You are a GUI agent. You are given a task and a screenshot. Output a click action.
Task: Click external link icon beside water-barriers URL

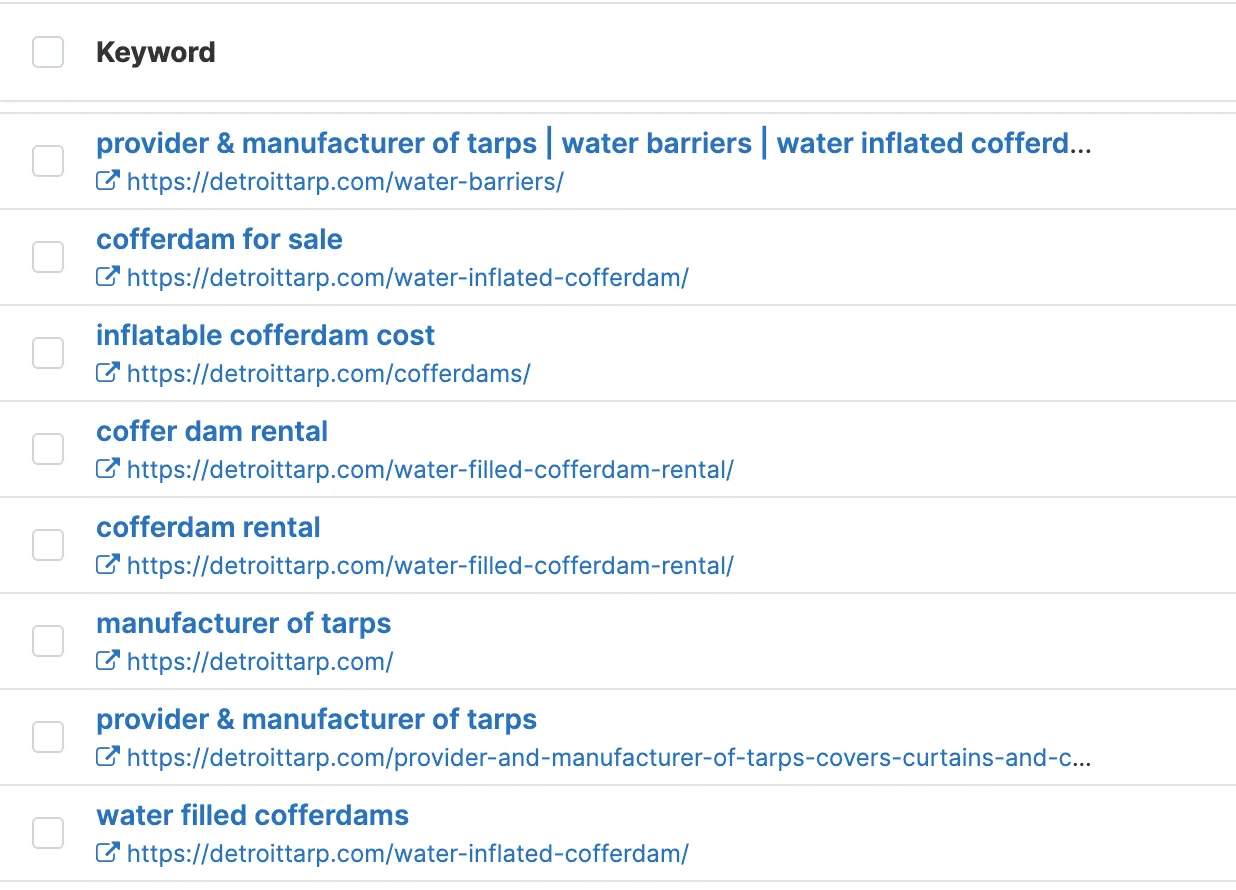point(107,181)
